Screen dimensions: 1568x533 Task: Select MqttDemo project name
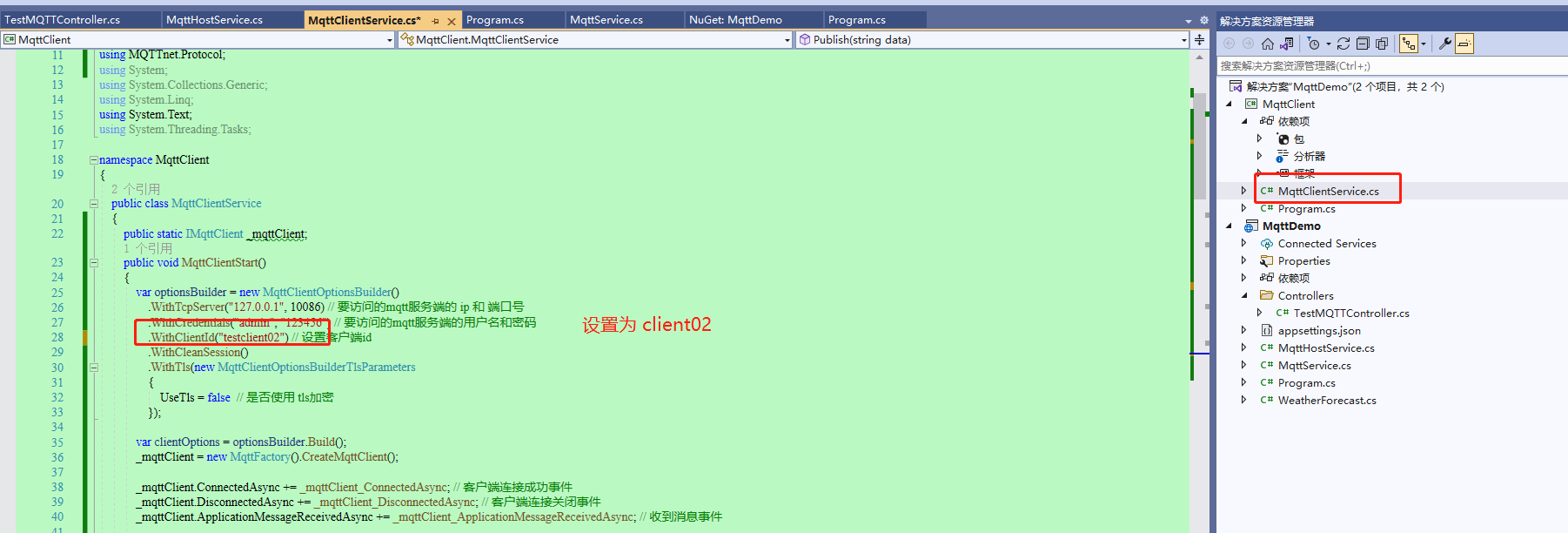click(1291, 226)
